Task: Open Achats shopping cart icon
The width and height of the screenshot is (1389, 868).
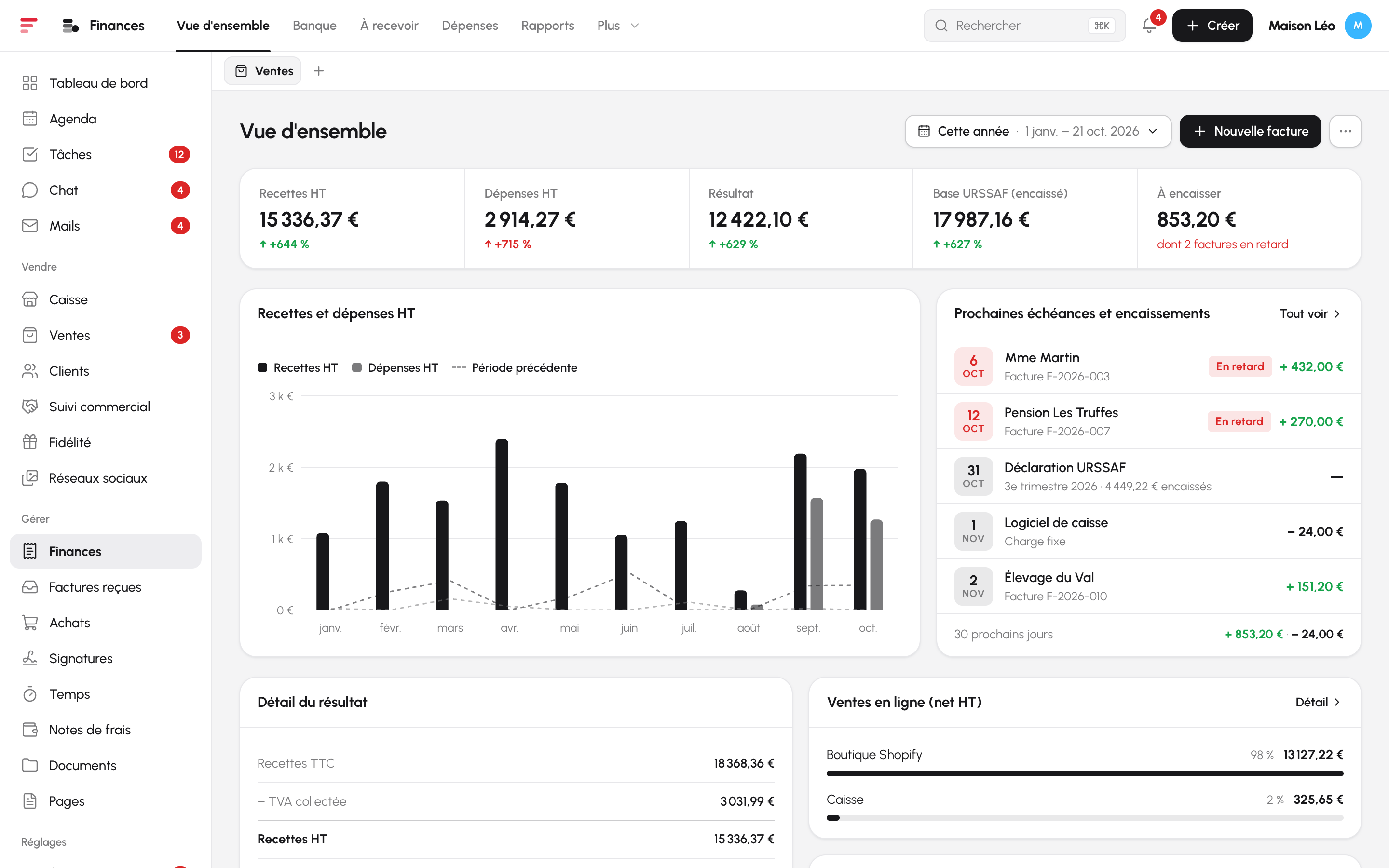Action: click(x=30, y=623)
